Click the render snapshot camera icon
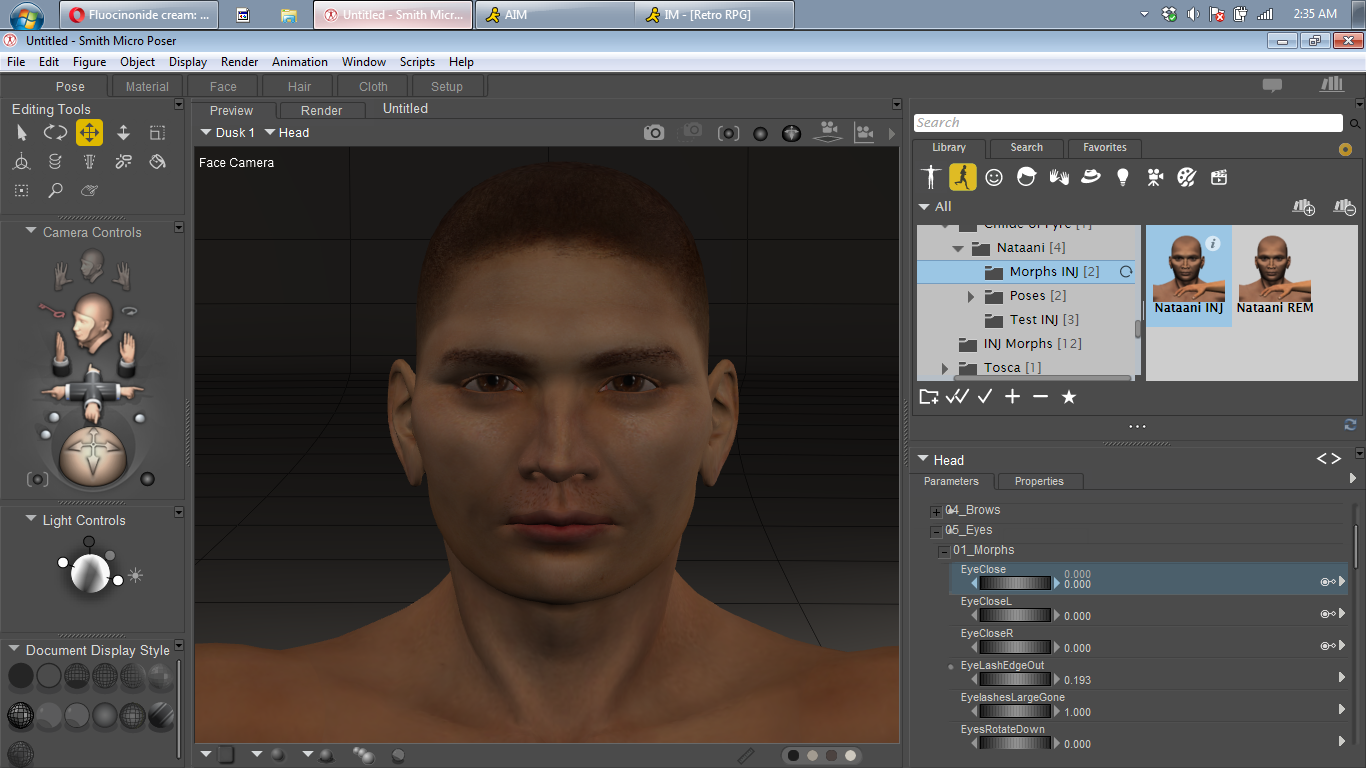1366x768 pixels. pyautogui.click(x=654, y=132)
